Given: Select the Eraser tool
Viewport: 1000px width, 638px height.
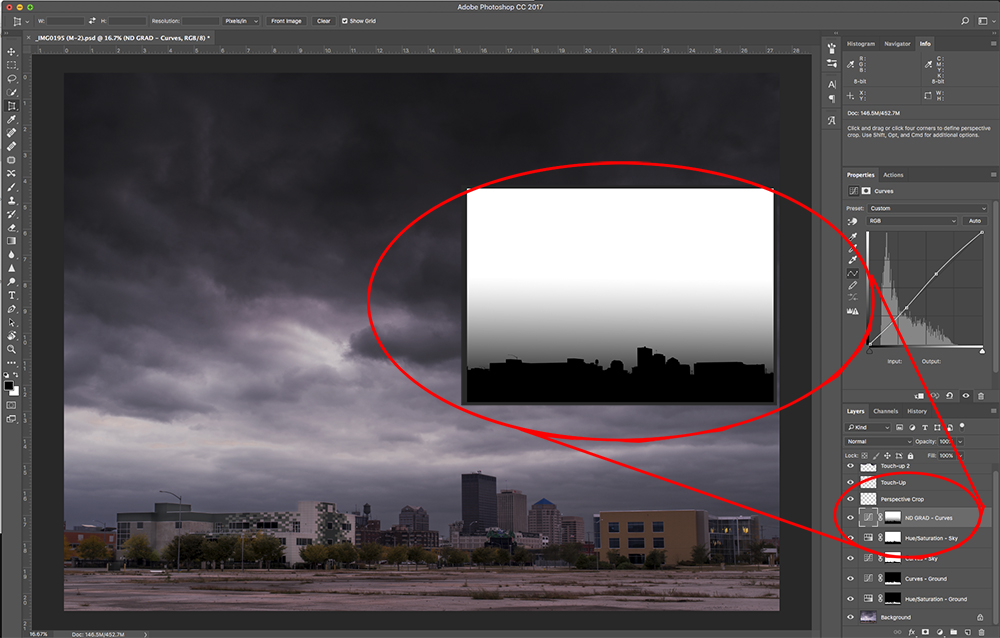Looking at the screenshot, I should point(11,228).
